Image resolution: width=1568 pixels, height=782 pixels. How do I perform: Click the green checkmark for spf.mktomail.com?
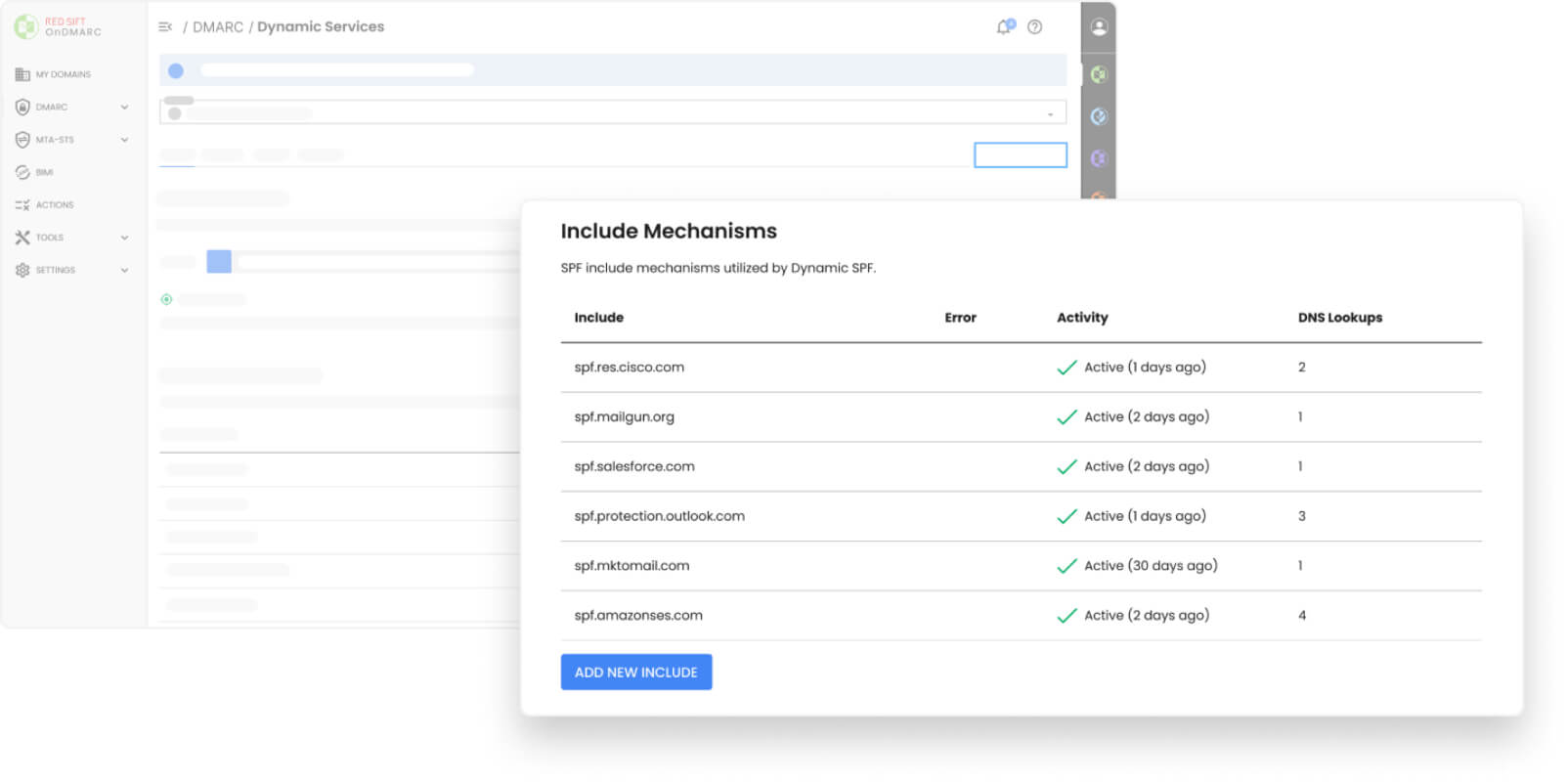[1067, 566]
